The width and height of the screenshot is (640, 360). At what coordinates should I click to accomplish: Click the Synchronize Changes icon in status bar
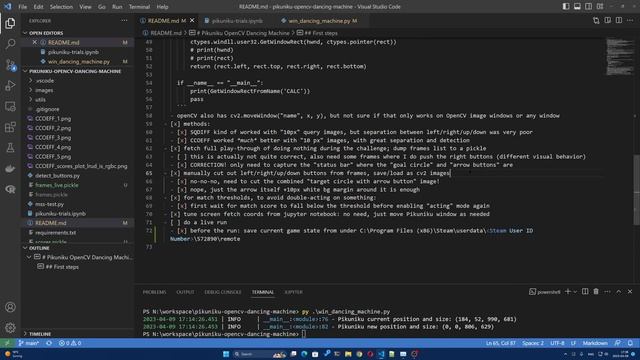click(49, 343)
